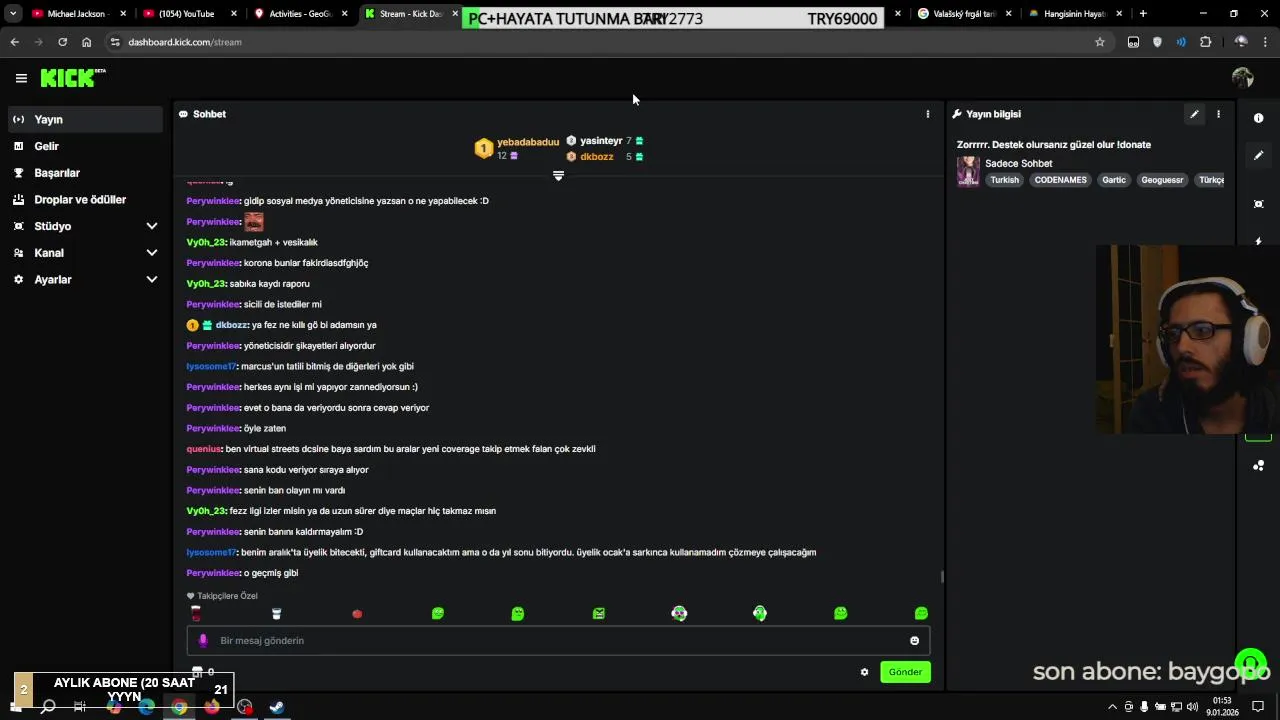Click the share nodes icon in right rail
1280x720 pixels.
click(x=1258, y=466)
